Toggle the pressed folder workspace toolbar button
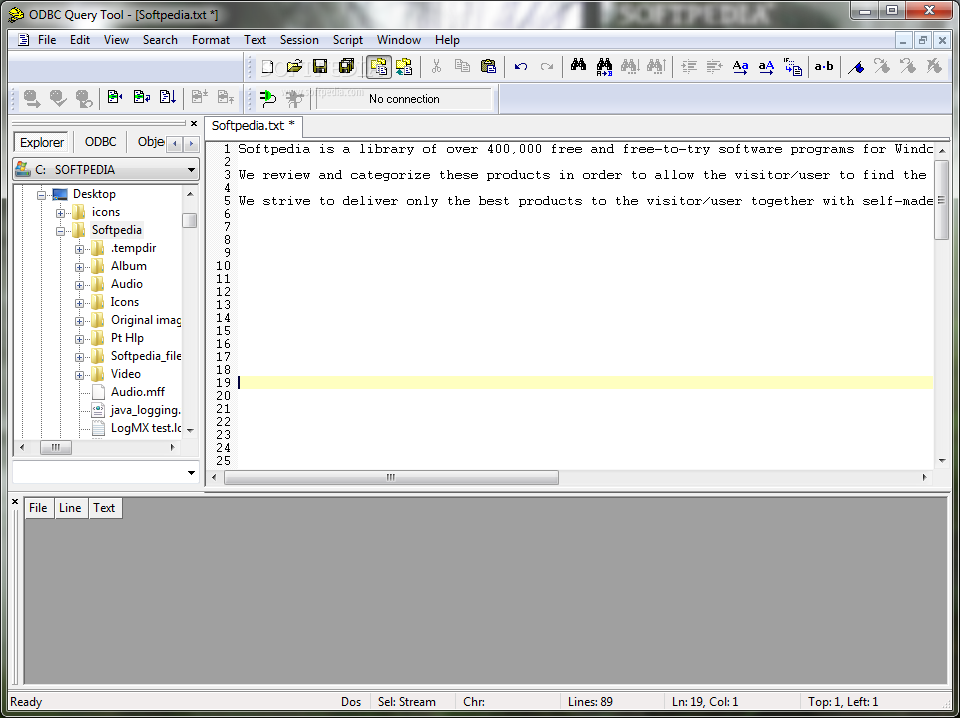The image size is (960, 718). (x=379, y=66)
